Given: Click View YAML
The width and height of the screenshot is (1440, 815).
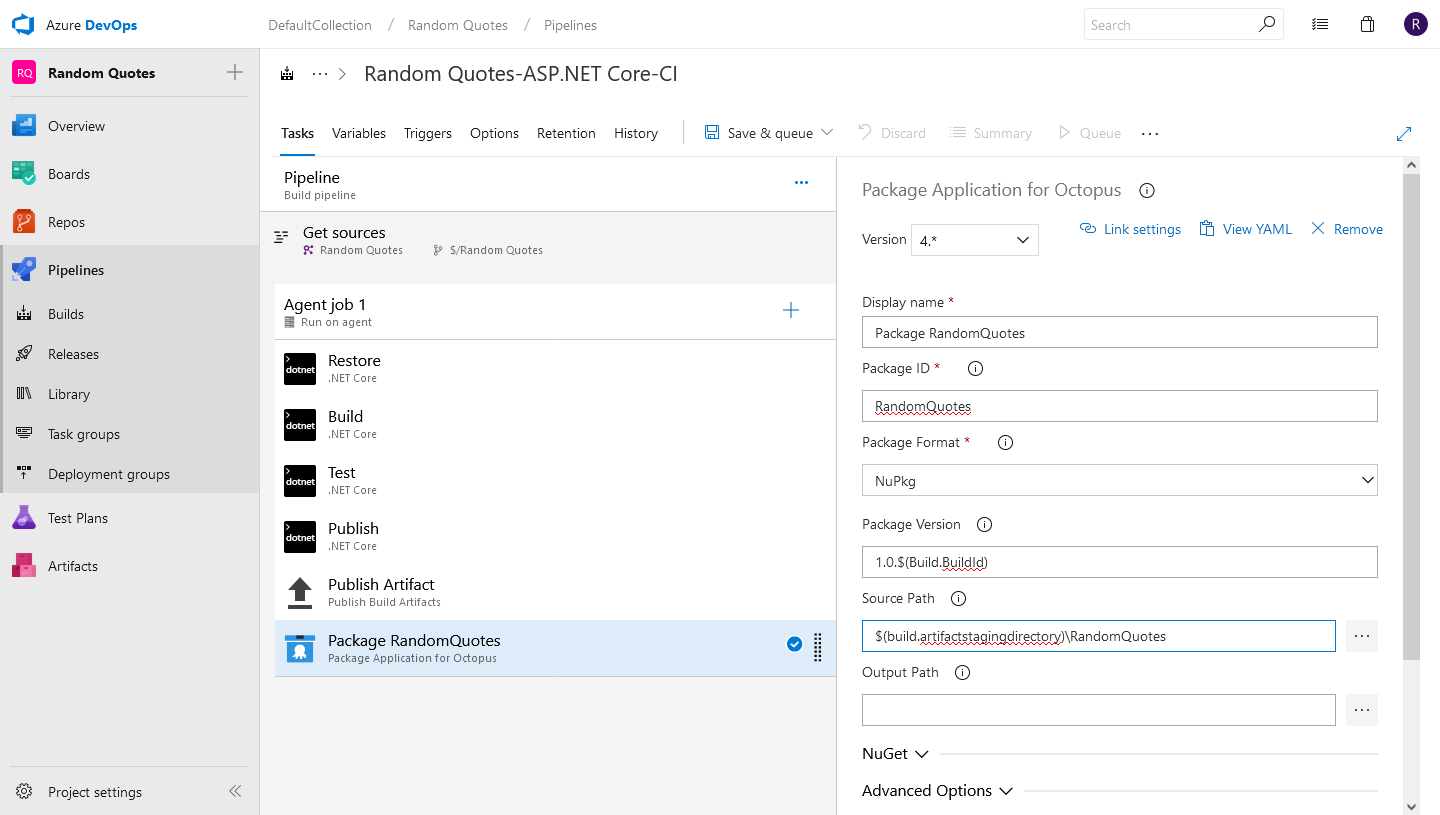Looking at the screenshot, I should click(1245, 229).
